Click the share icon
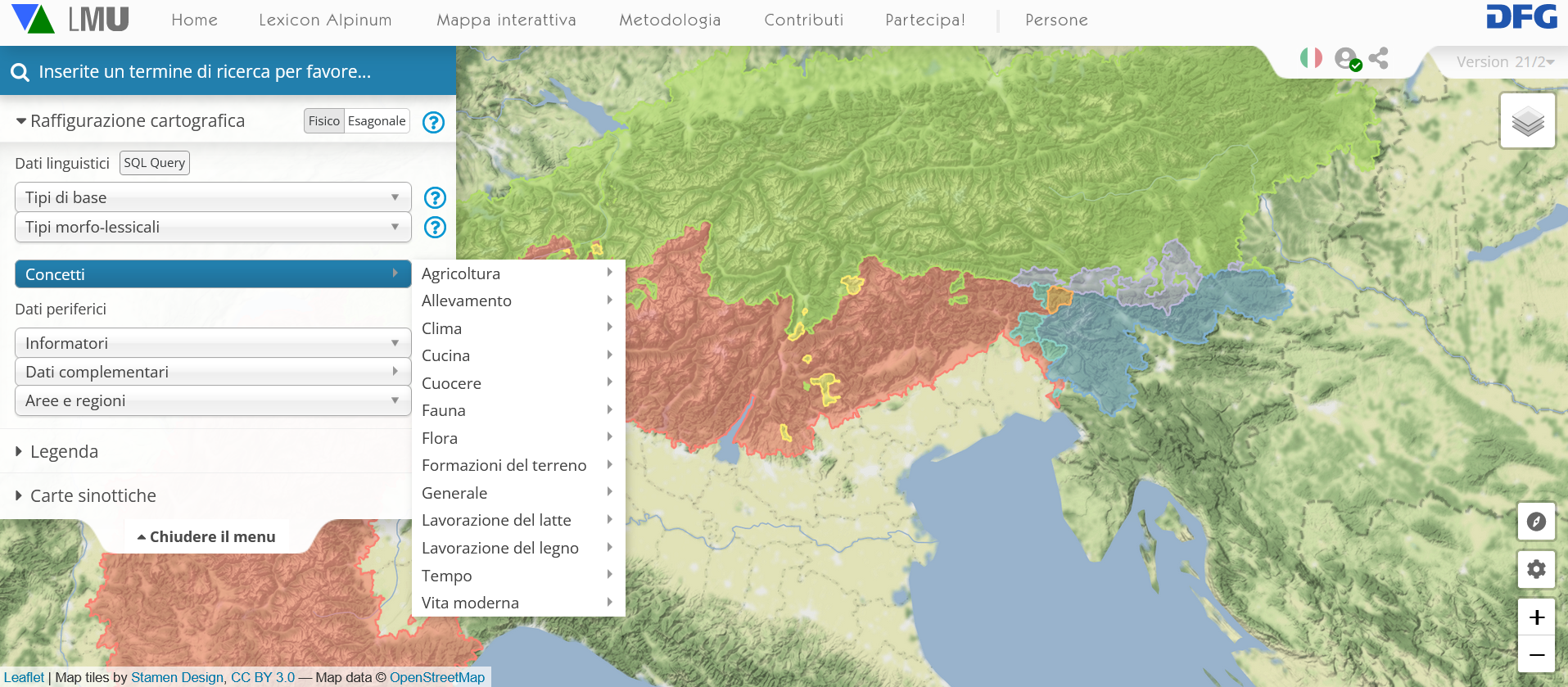 pyautogui.click(x=1379, y=58)
